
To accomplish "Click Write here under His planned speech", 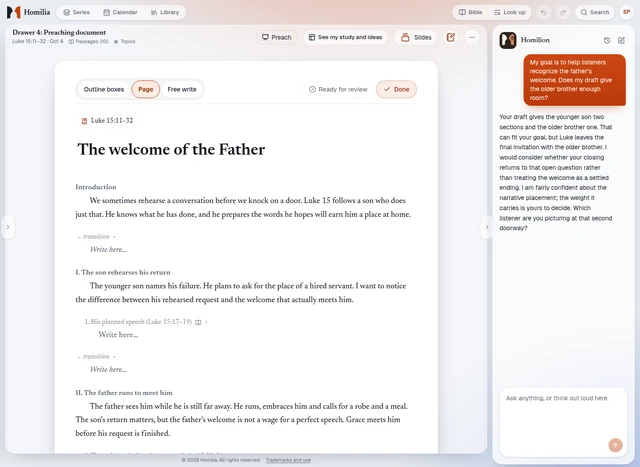I will point(118,335).
